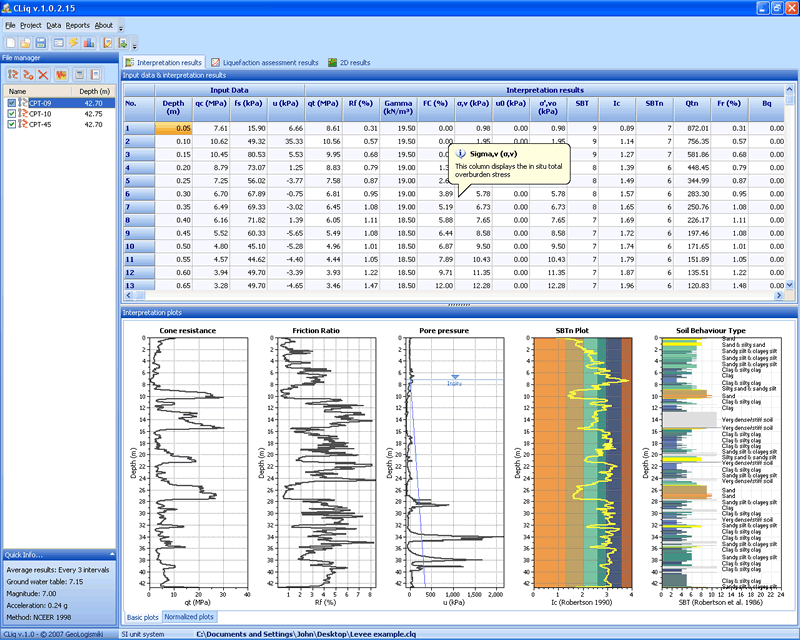
Task: Open the Data menu
Action: (x=54, y=25)
